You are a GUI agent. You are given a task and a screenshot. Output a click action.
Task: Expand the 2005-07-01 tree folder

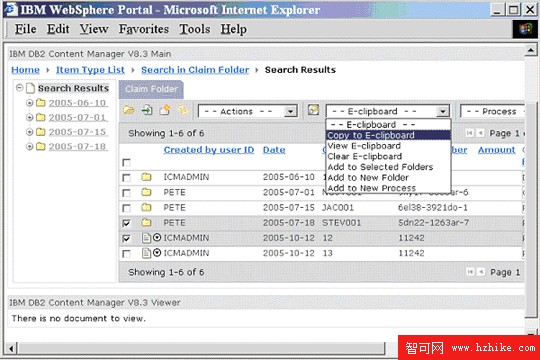(30, 117)
